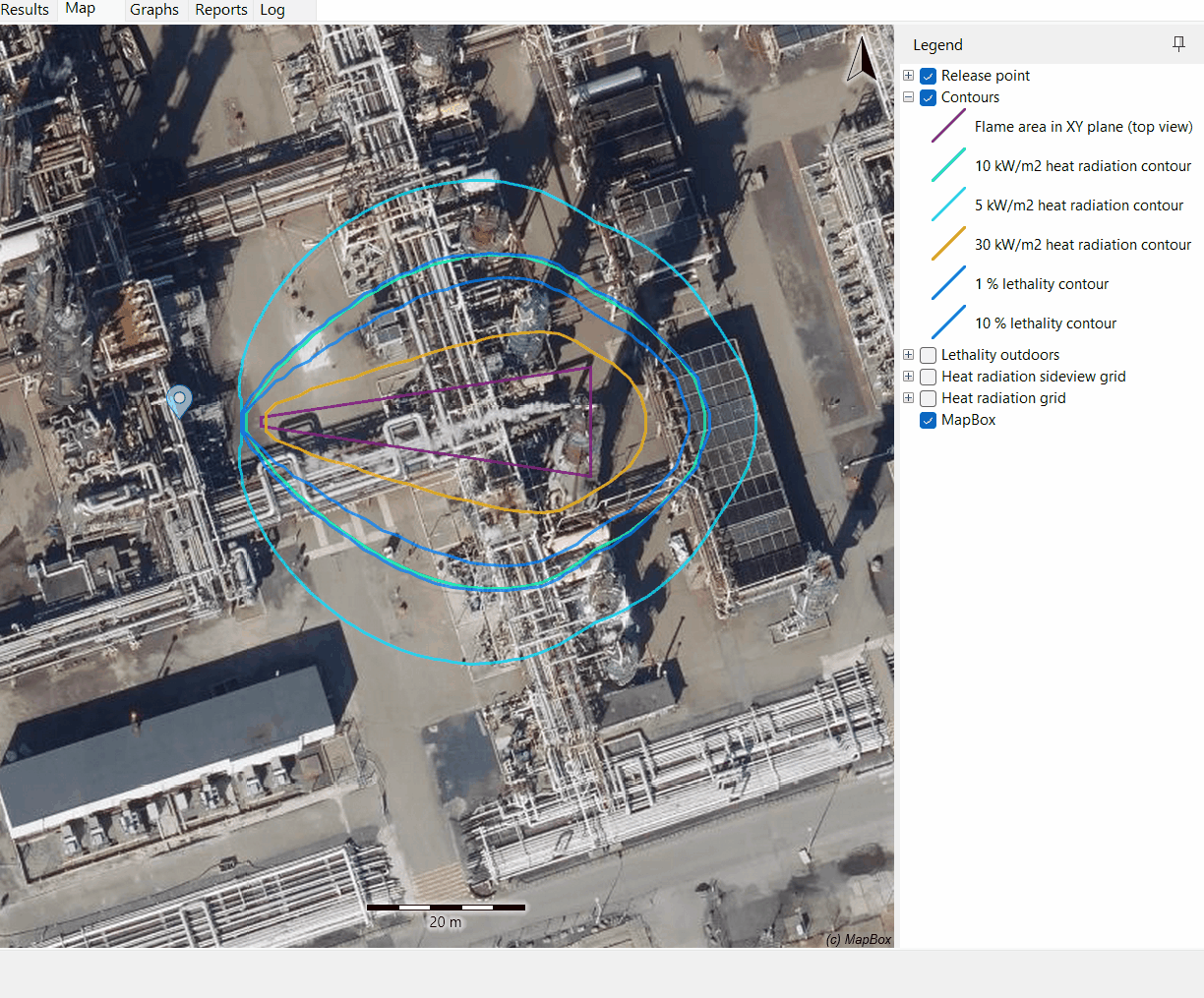Expand the Heat radiation sideview grid node
Viewport: 1204px width, 998px height.
908,377
